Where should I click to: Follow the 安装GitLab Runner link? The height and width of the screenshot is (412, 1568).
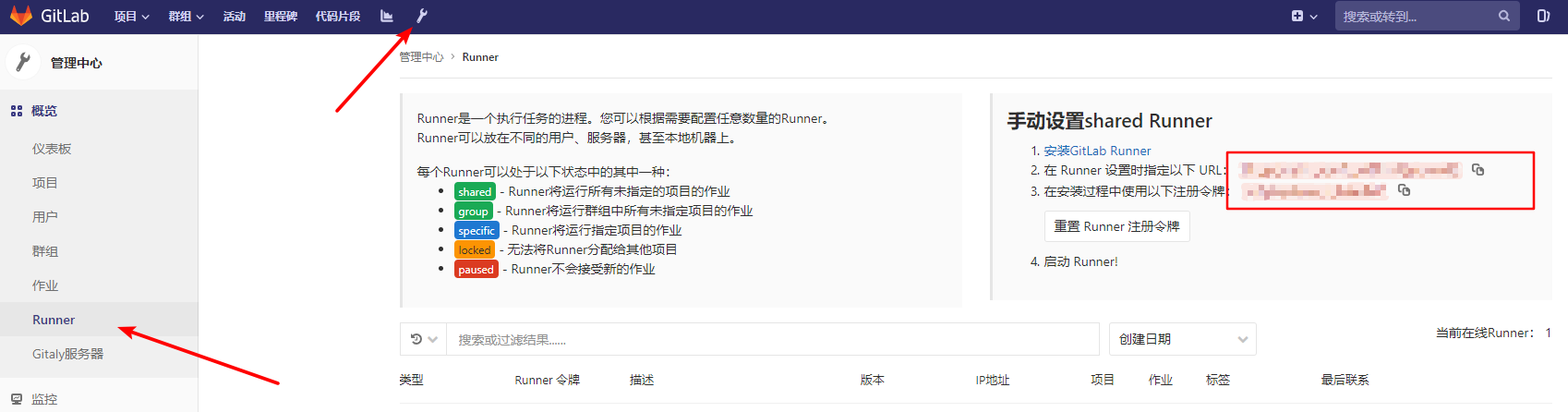point(1097,151)
